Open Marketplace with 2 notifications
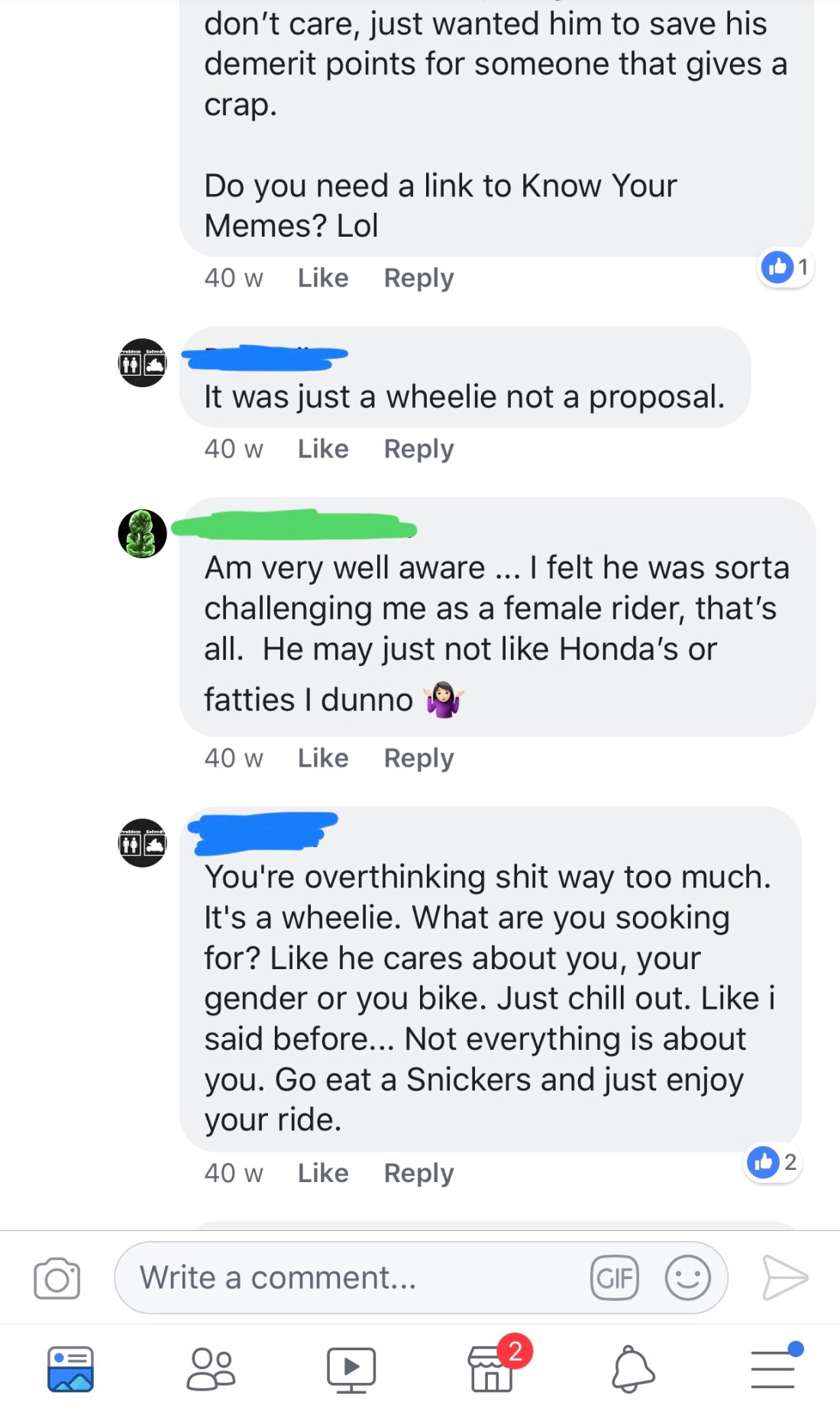The width and height of the screenshot is (840, 1412). [x=493, y=1368]
